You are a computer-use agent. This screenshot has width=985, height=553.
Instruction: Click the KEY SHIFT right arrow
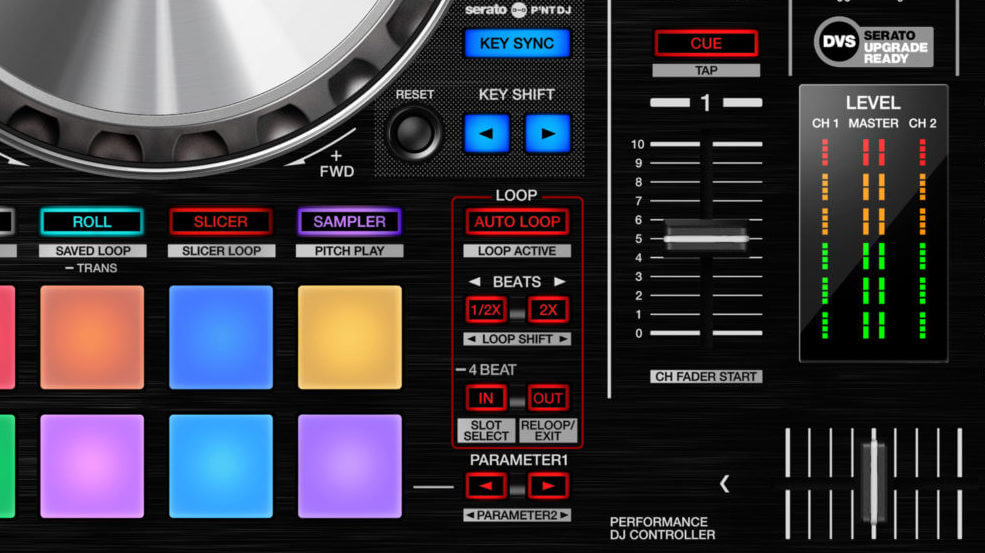click(x=547, y=133)
